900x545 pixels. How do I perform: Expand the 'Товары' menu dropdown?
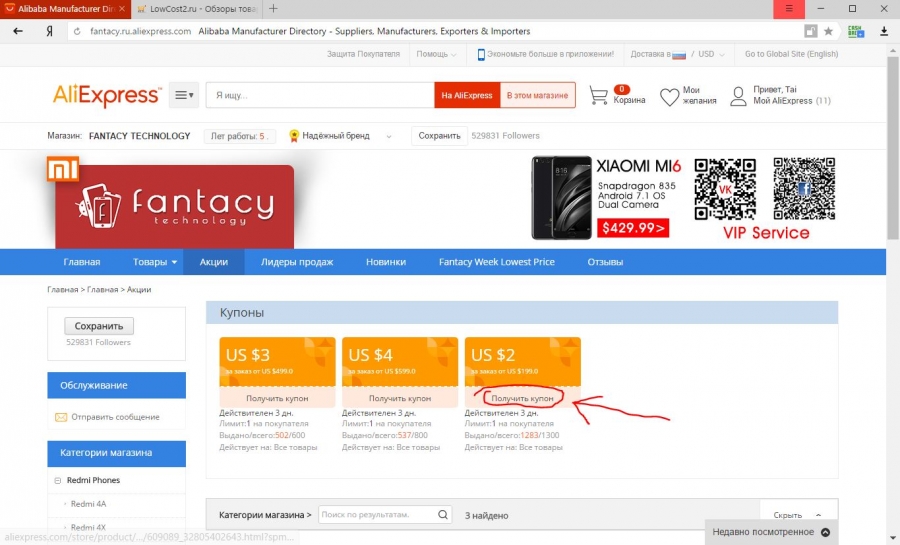tap(155, 262)
